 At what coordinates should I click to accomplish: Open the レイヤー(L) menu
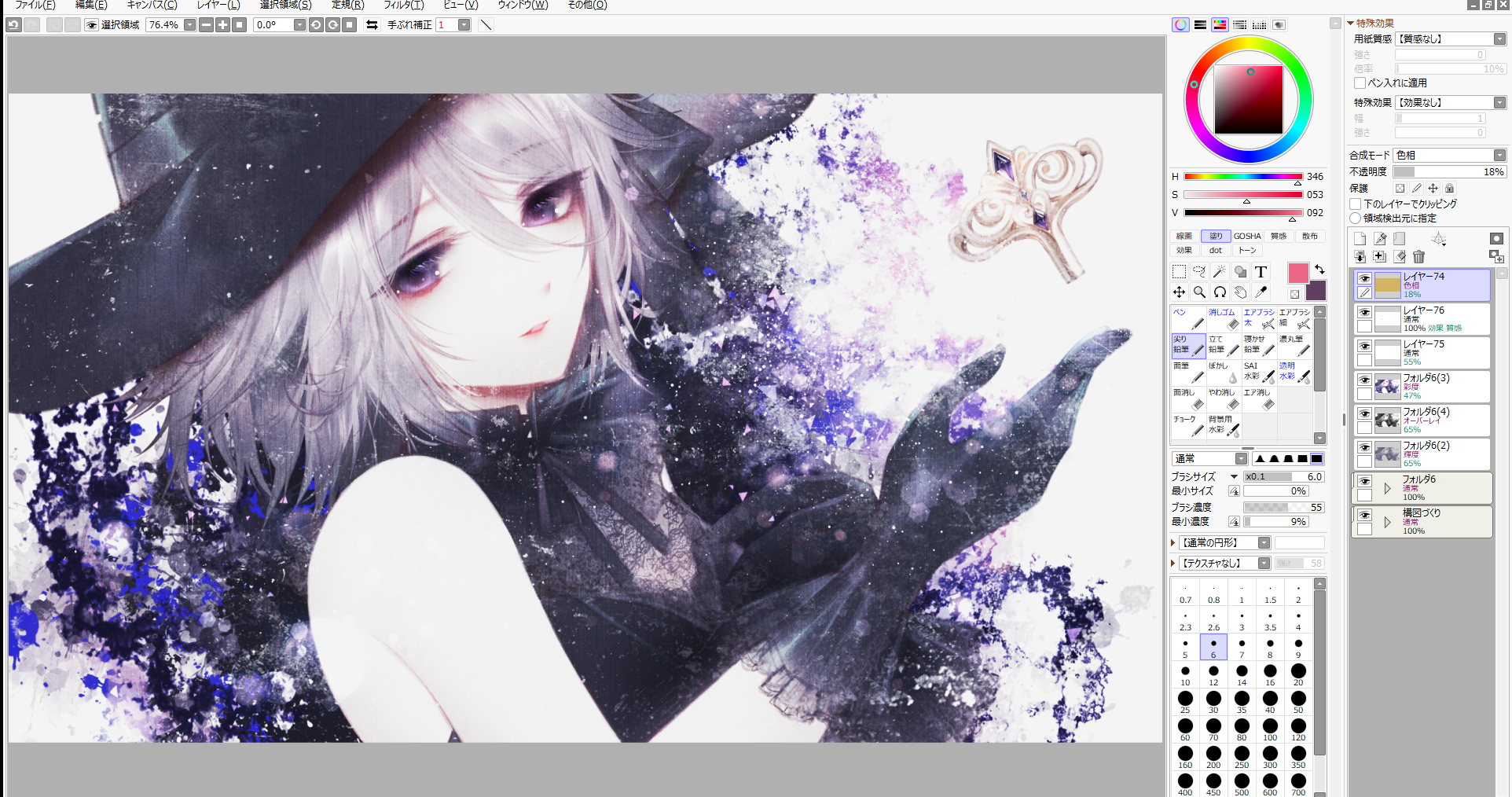[x=218, y=6]
